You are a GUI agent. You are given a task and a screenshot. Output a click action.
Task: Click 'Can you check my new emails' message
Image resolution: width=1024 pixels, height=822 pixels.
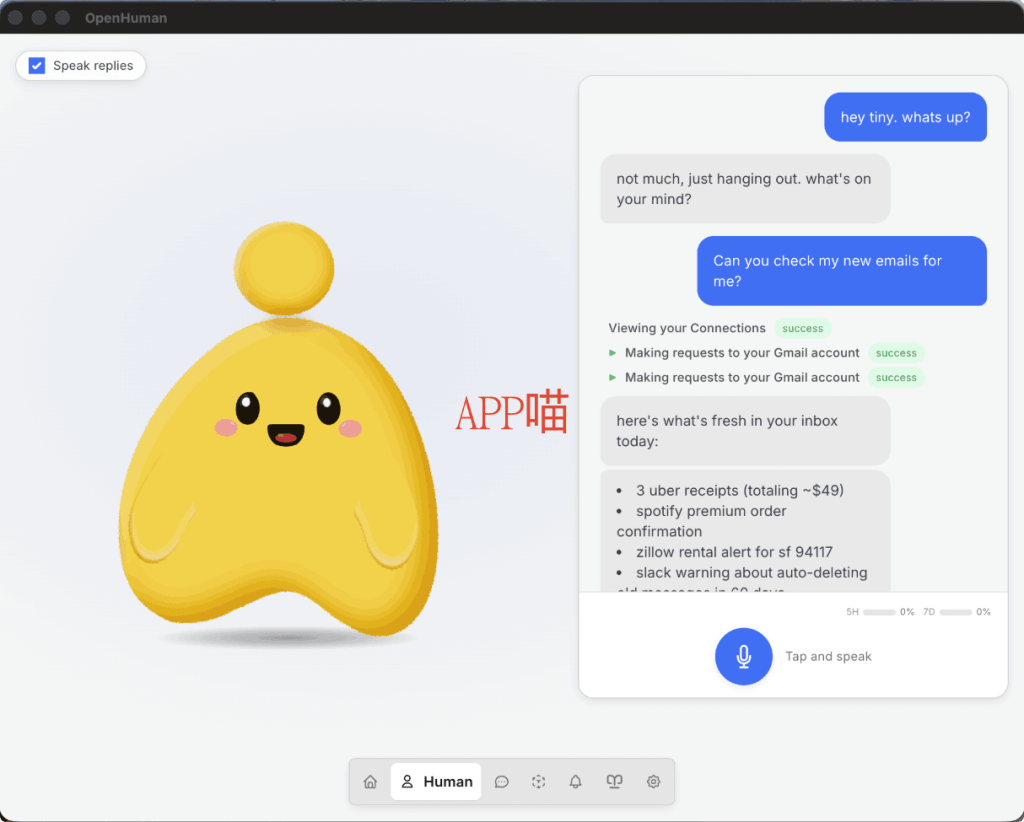842,271
